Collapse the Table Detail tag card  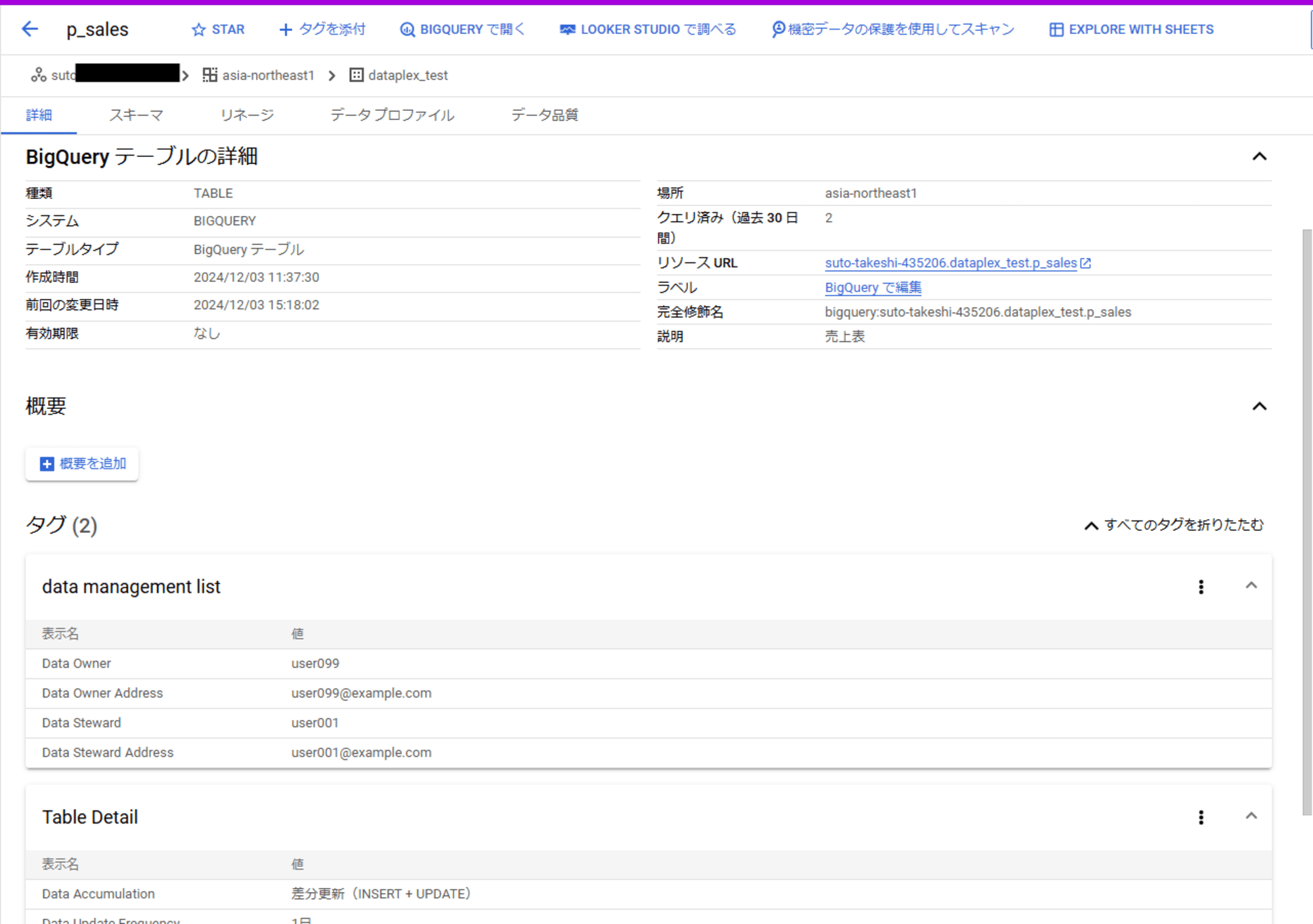[1251, 816]
